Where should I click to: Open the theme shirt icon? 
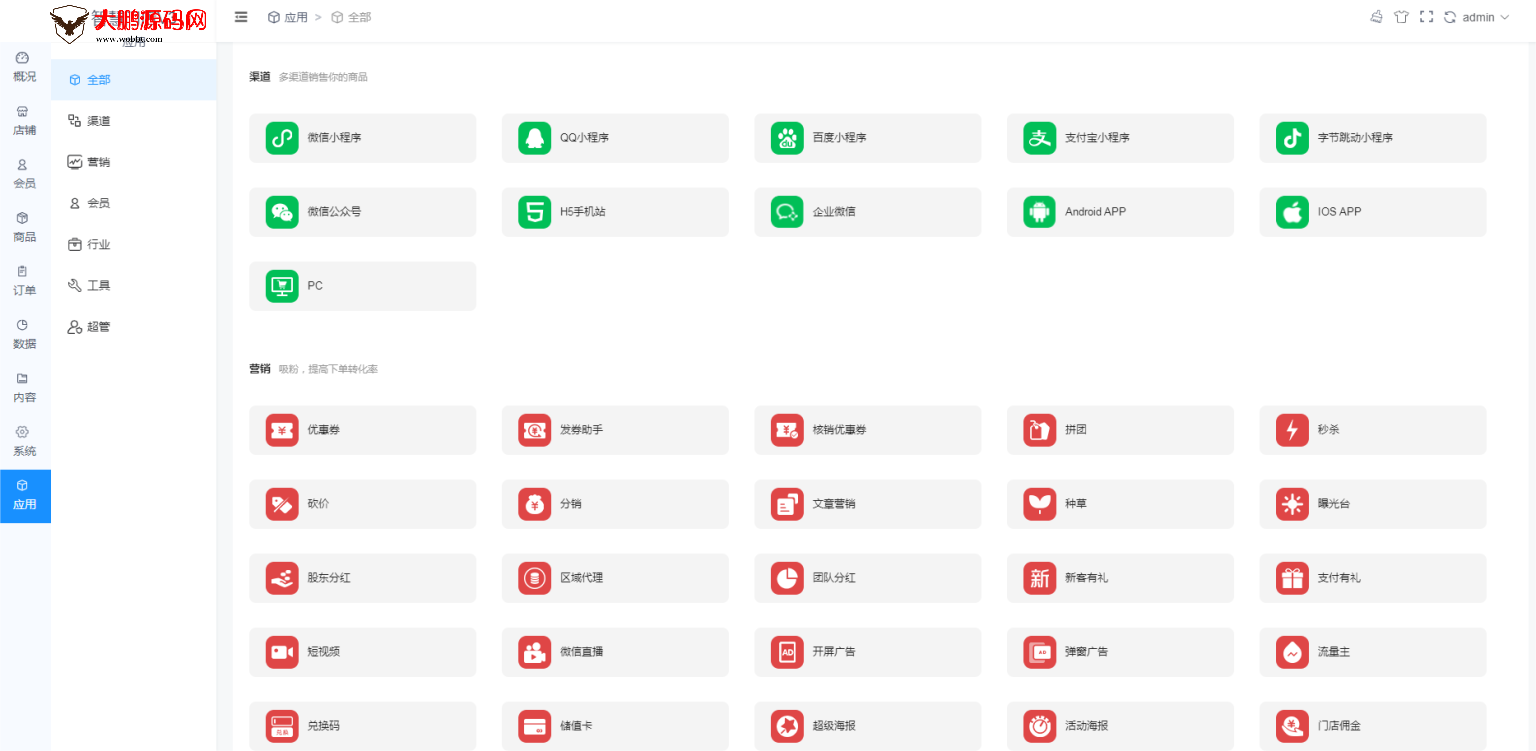[1401, 17]
